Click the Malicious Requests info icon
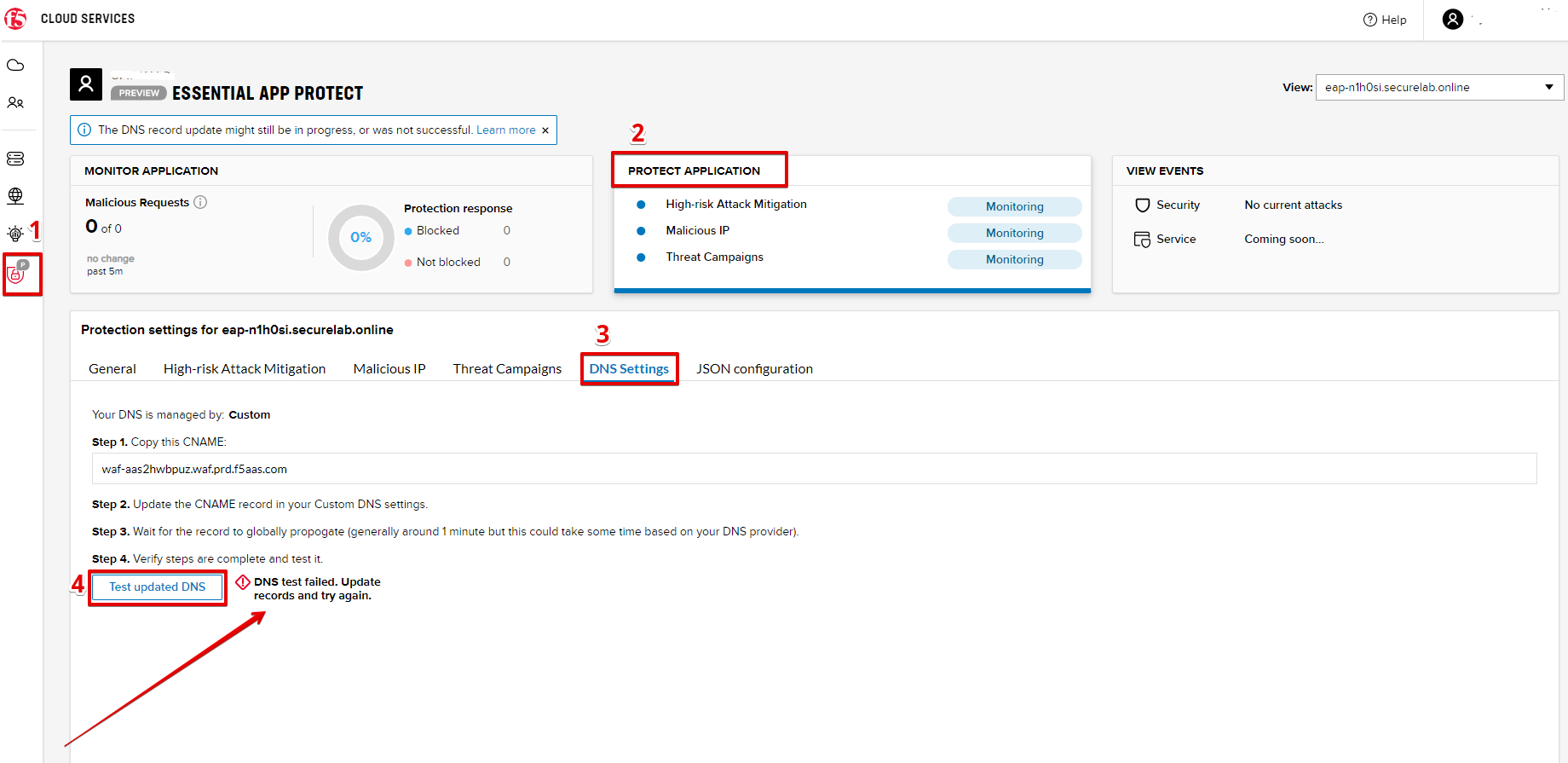The width and height of the screenshot is (1568, 763). (200, 202)
